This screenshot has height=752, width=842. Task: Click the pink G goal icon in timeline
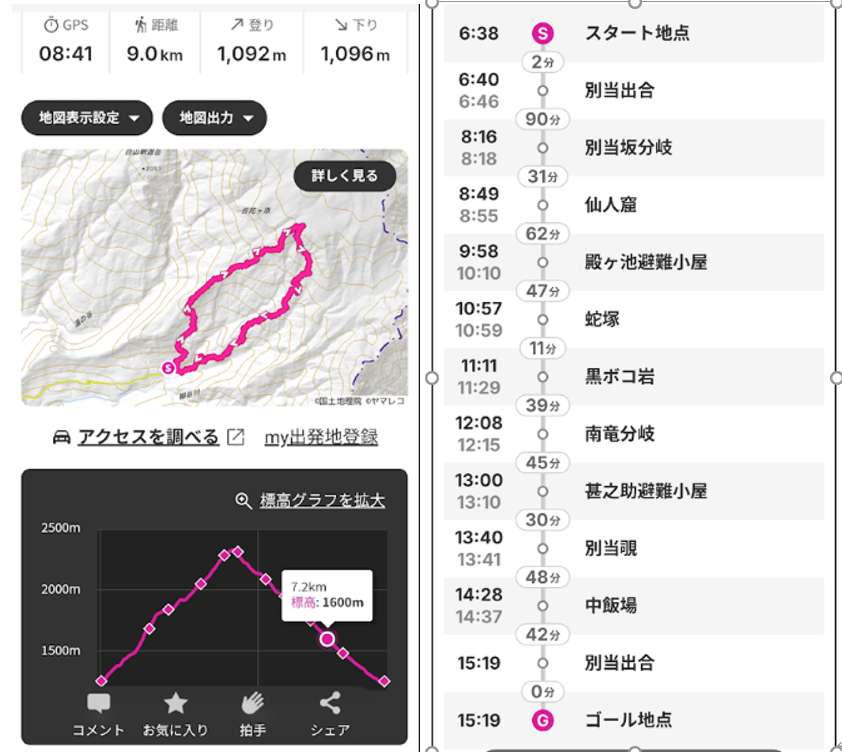pos(542,719)
